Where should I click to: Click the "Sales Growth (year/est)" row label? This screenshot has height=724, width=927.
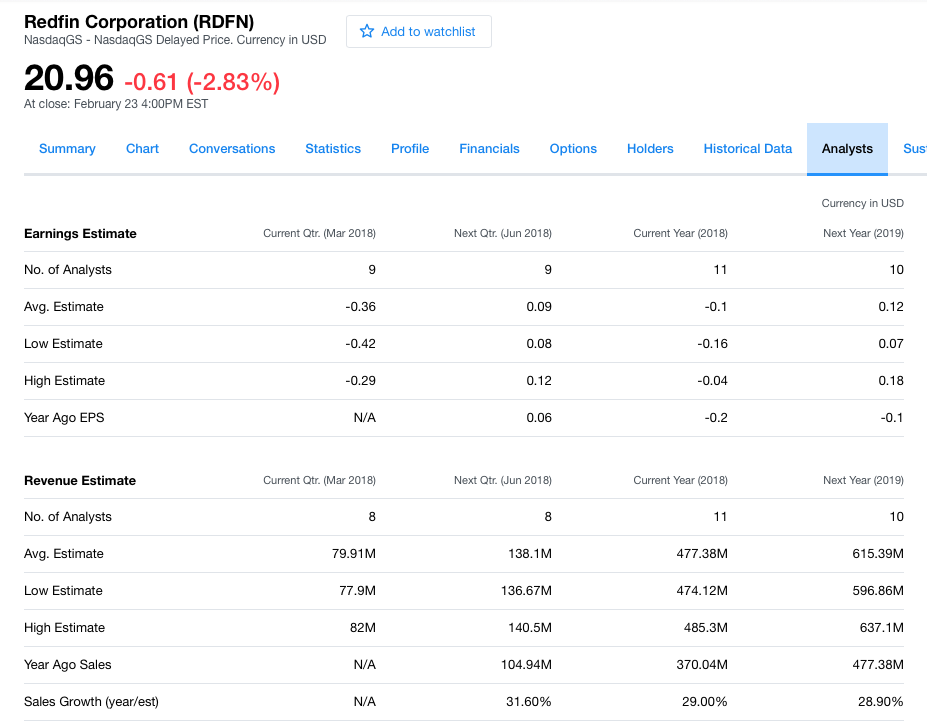91,702
